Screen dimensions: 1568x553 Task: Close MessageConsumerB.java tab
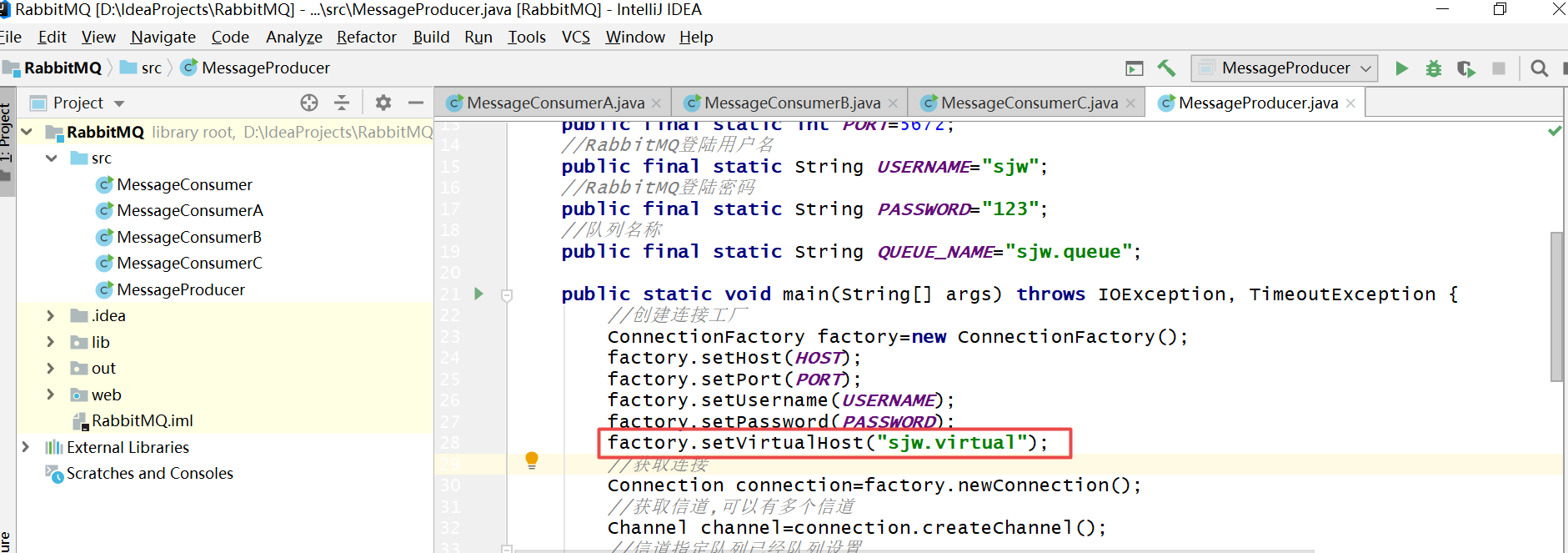point(893,103)
